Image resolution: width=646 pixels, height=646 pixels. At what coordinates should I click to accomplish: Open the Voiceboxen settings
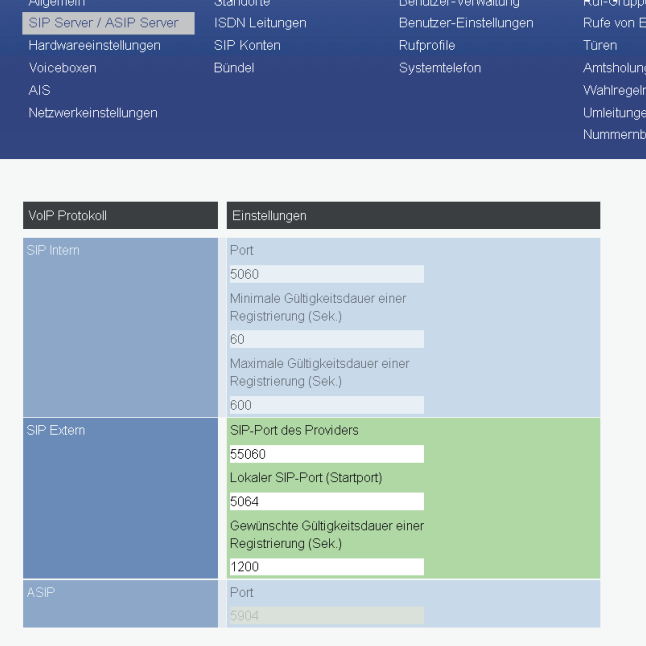coord(64,68)
